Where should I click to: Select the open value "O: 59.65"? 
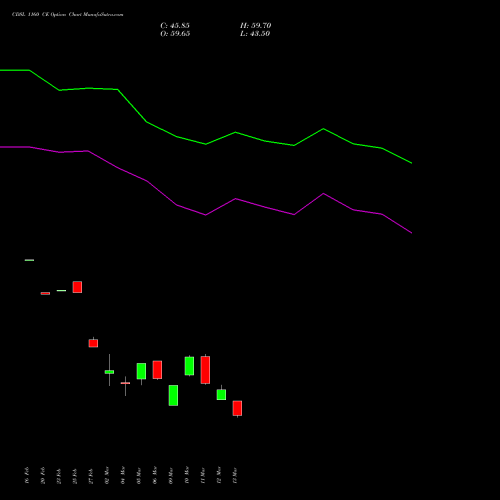175,34
